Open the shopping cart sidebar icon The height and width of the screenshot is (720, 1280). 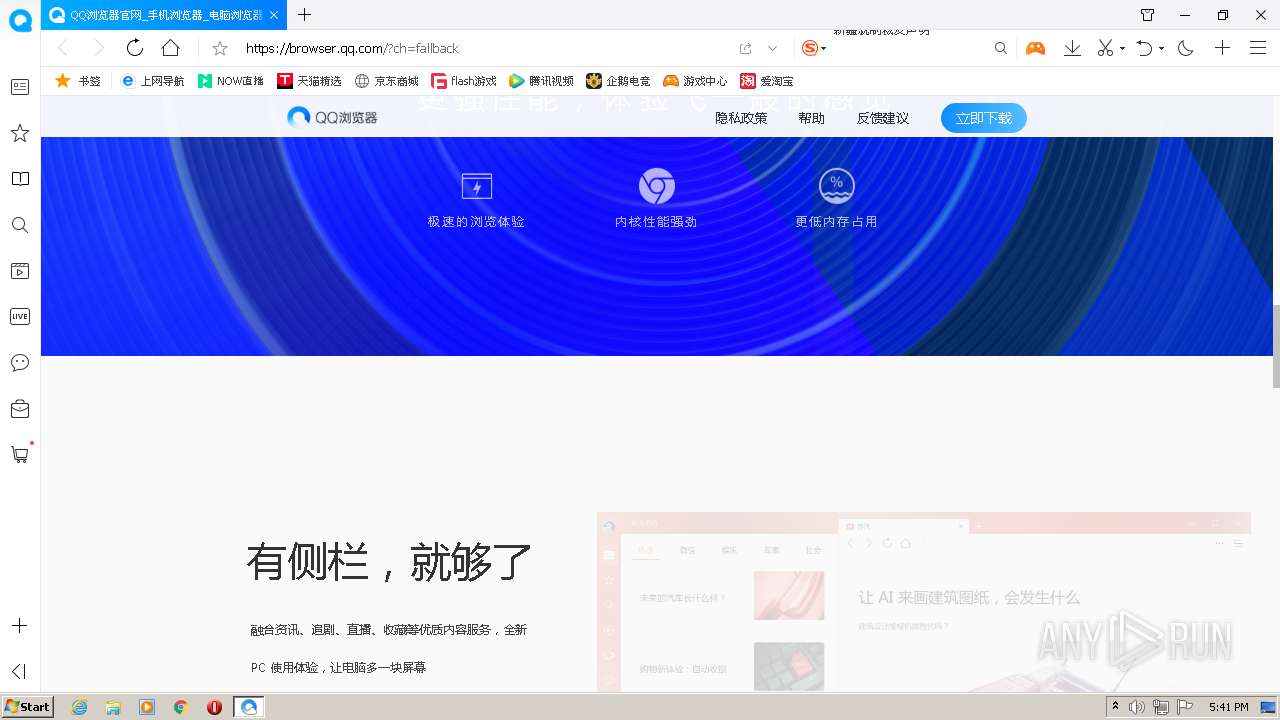coord(19,454)
